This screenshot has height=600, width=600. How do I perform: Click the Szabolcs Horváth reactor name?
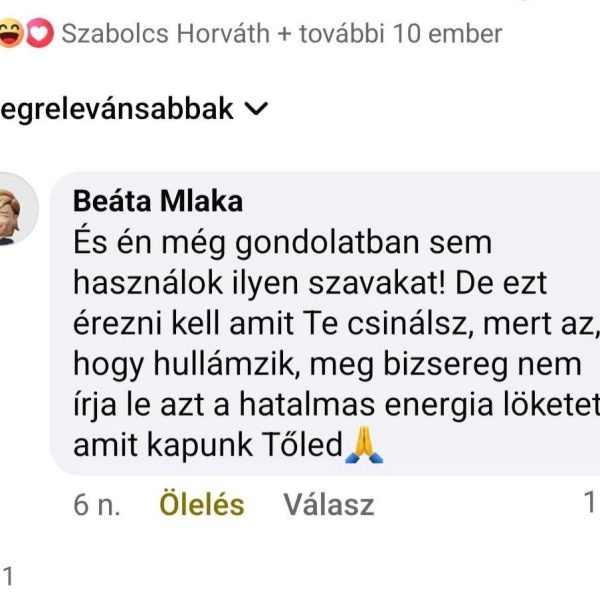coord(163,34)
